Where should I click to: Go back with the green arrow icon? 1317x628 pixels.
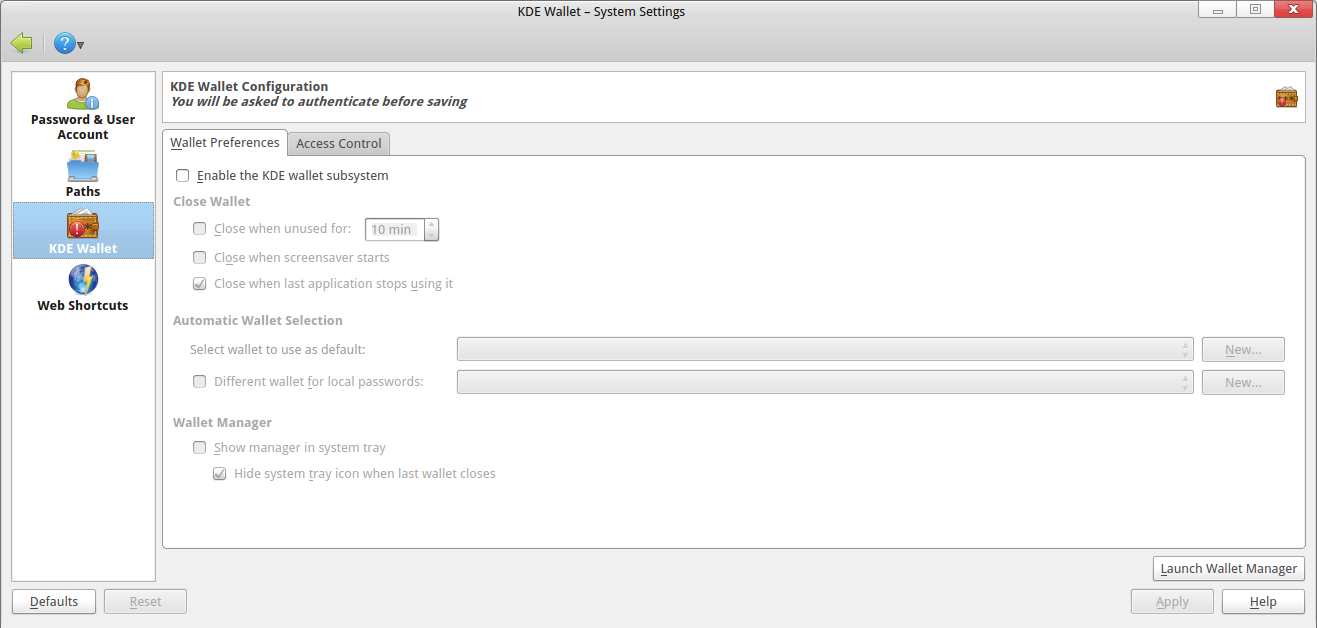pyautogui.click(x=21, y=43)
